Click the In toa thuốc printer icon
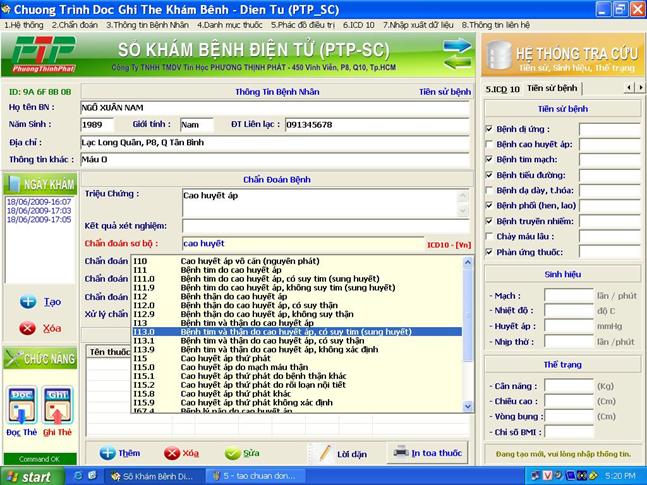Screen dimensions: 647x485 pyautogui.click(x=400, y=452)
